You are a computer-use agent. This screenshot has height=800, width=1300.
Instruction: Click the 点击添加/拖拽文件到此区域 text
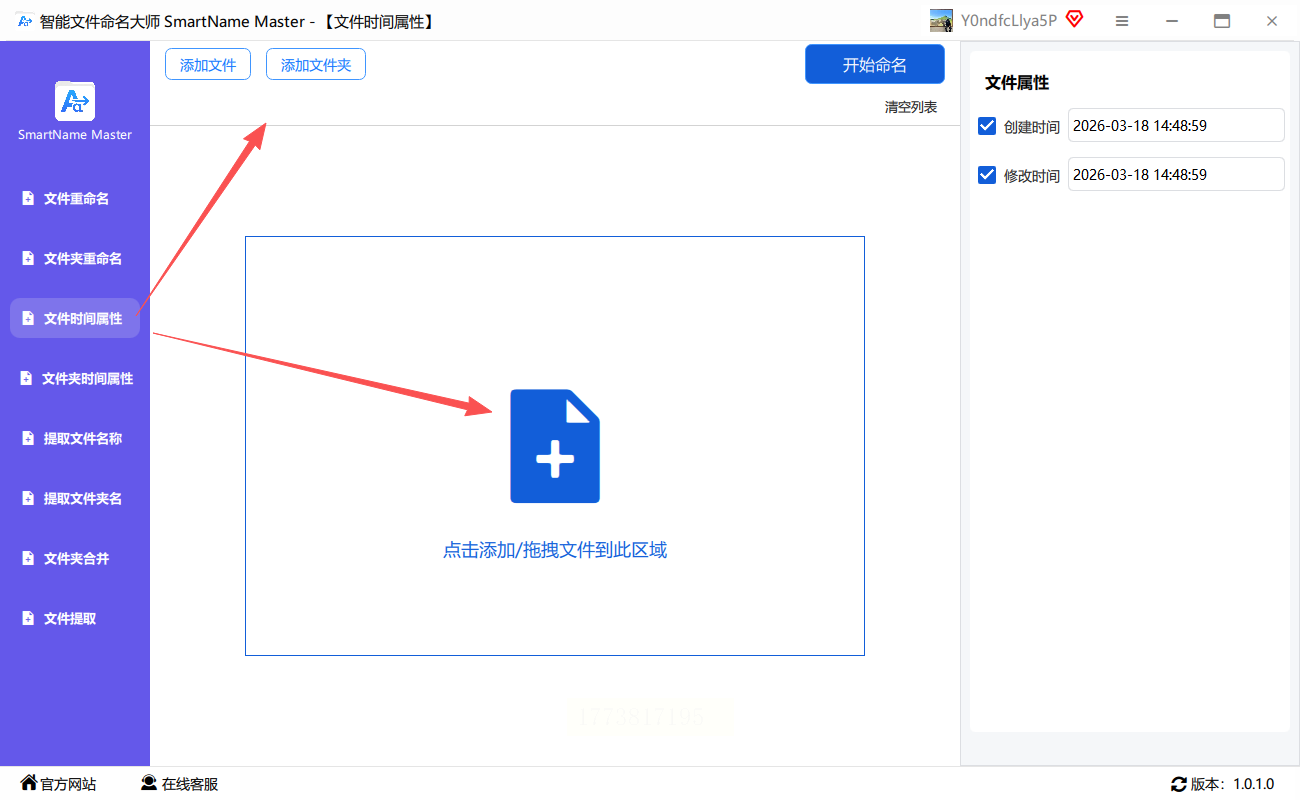[x=555, y=550]
